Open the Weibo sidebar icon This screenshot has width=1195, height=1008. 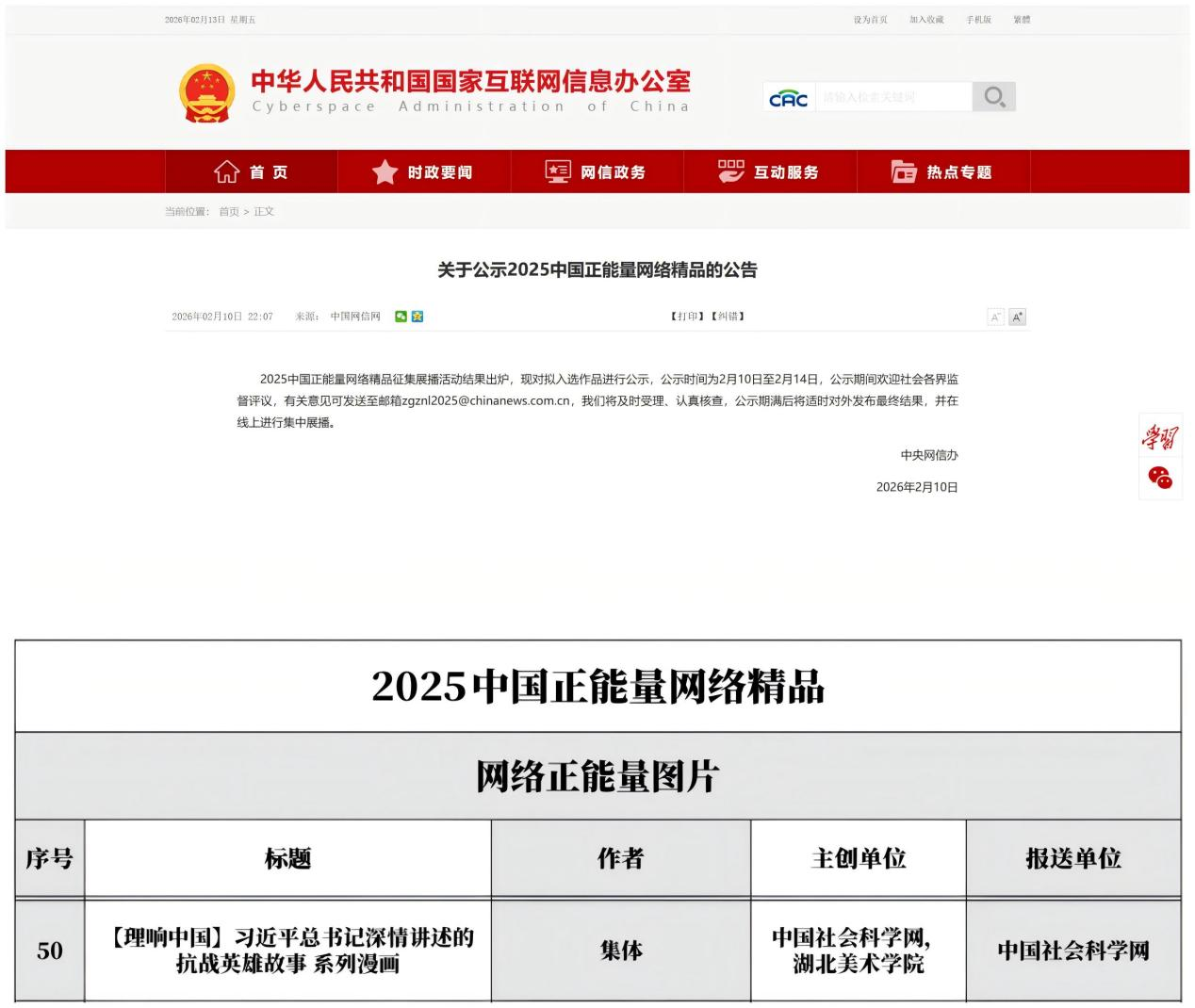1160,478
